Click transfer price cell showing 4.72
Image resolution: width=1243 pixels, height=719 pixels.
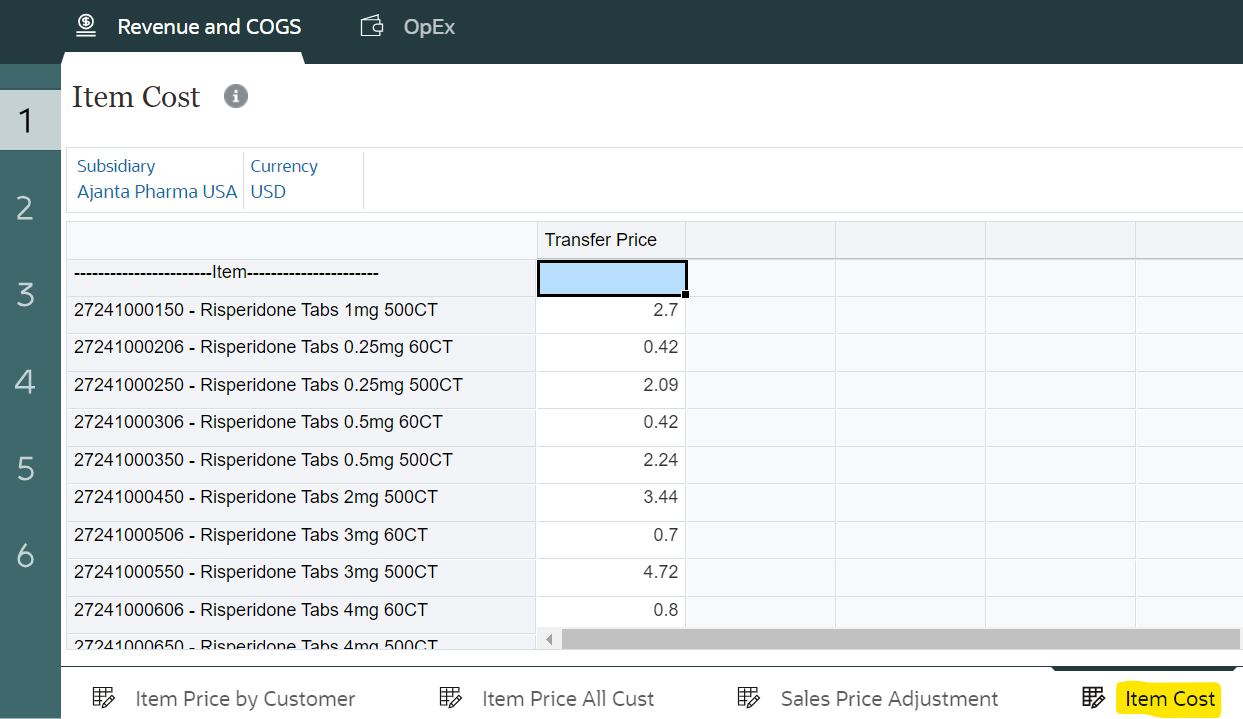[611, 573]
